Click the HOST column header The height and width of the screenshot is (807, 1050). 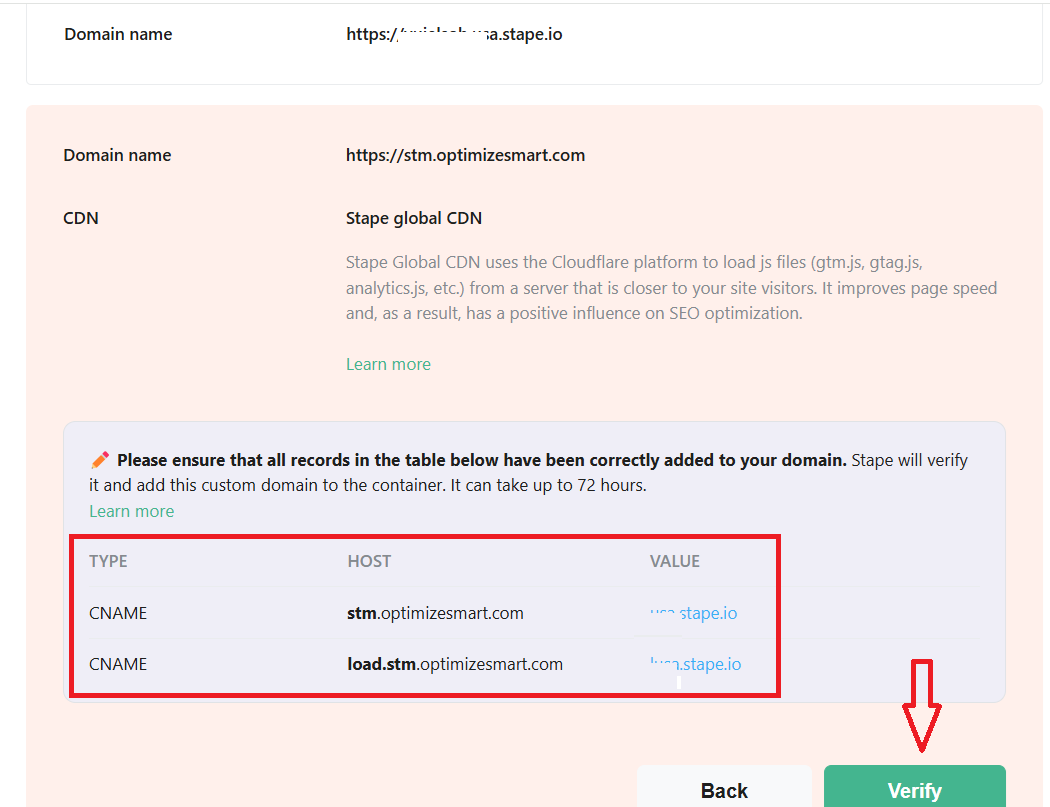click(369, 561)
